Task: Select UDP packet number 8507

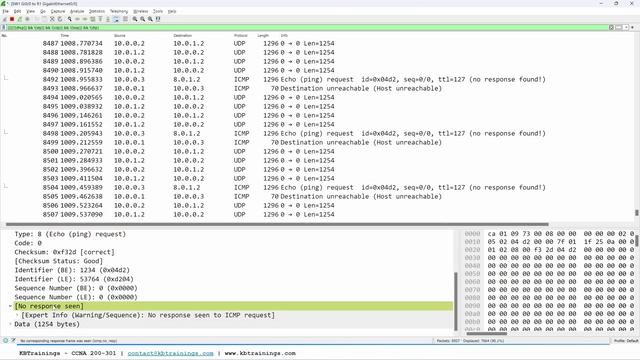Action: pos(317,214)
